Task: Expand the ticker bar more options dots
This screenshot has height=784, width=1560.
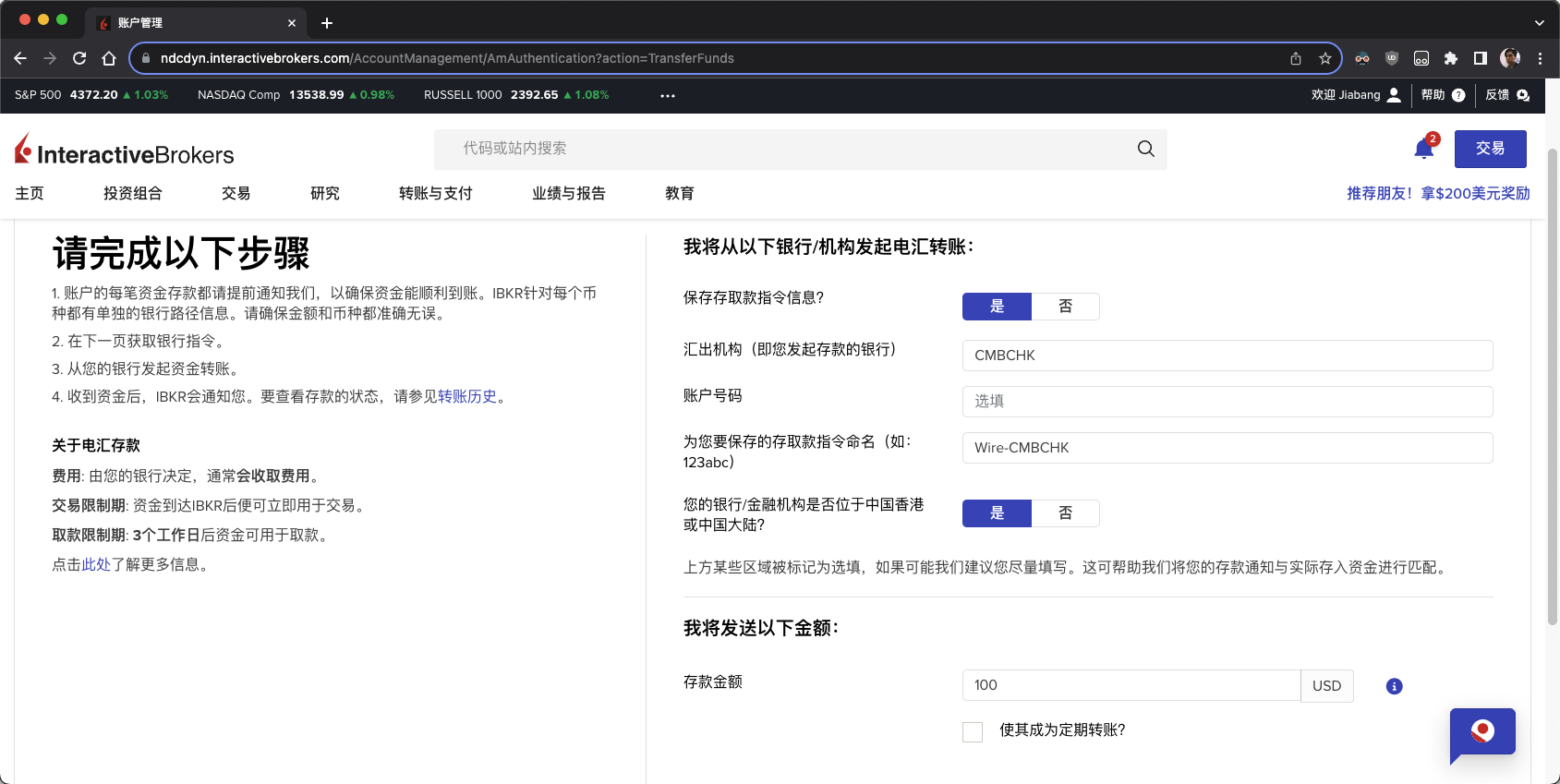Action: [667, 95]
